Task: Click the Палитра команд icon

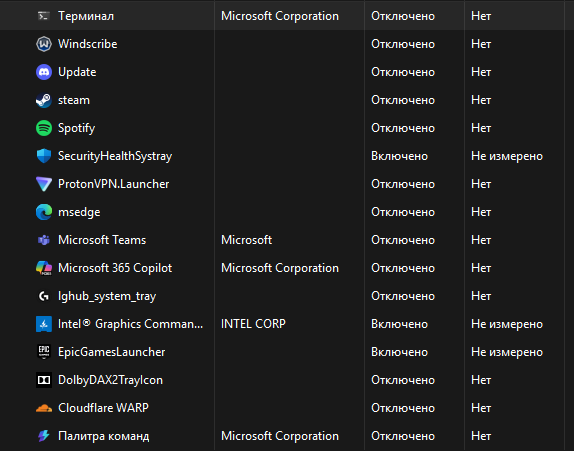Action: 44,436
